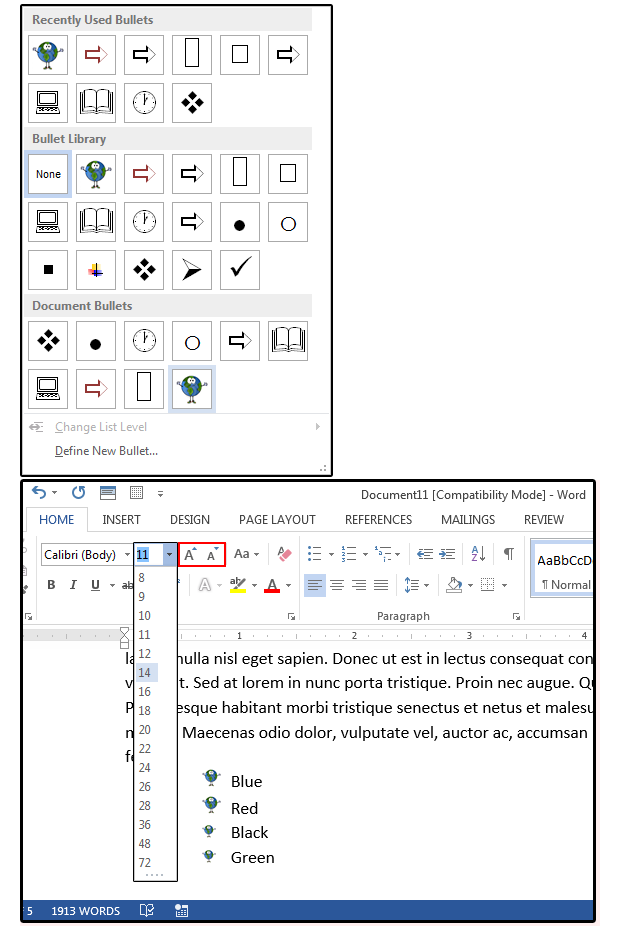
Task: Click the Undo arrow in Quick Access Toolbar
Action: (39, 492)
